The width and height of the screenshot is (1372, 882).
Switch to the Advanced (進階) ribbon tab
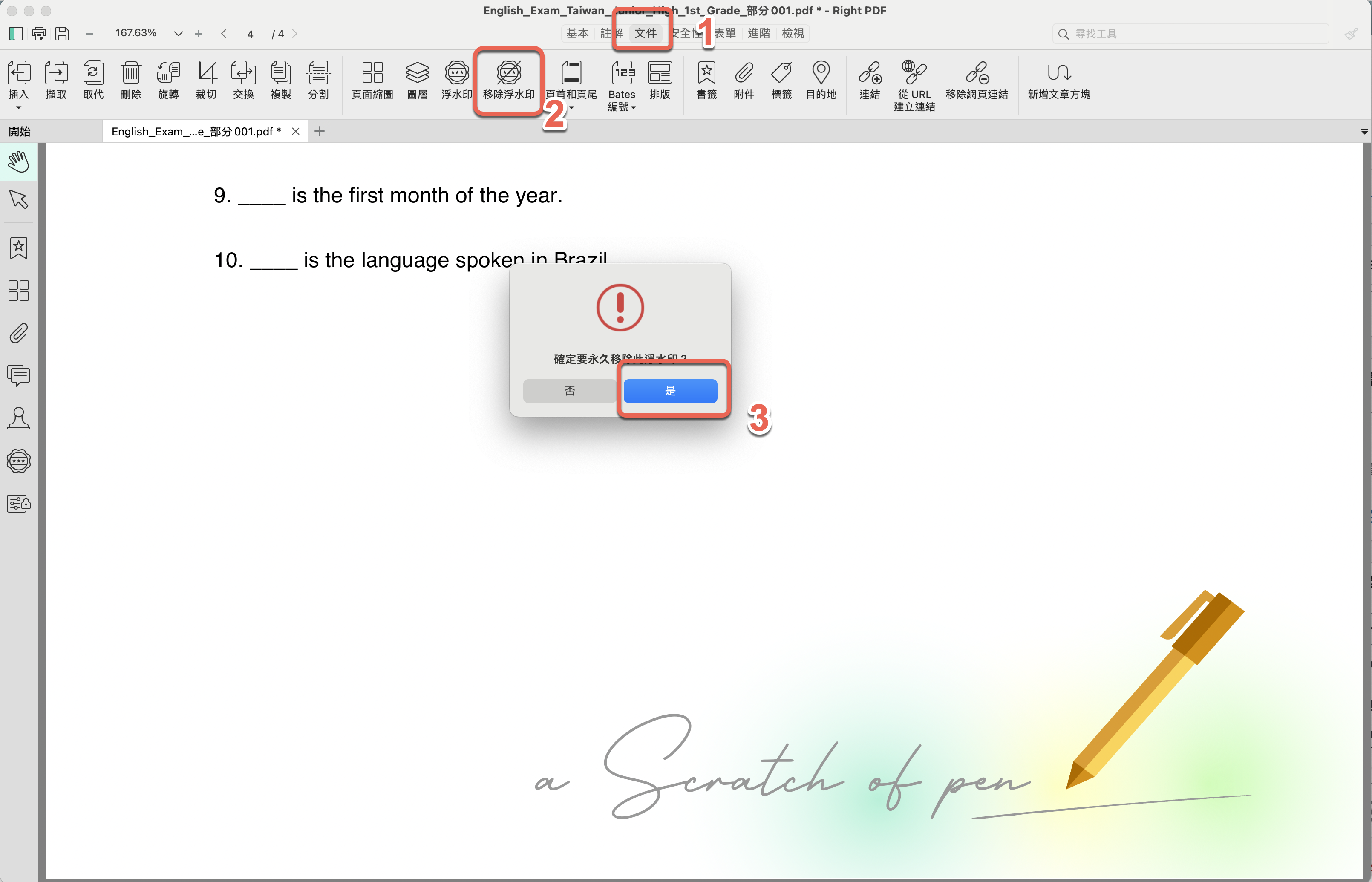click(x=759, y=33)
